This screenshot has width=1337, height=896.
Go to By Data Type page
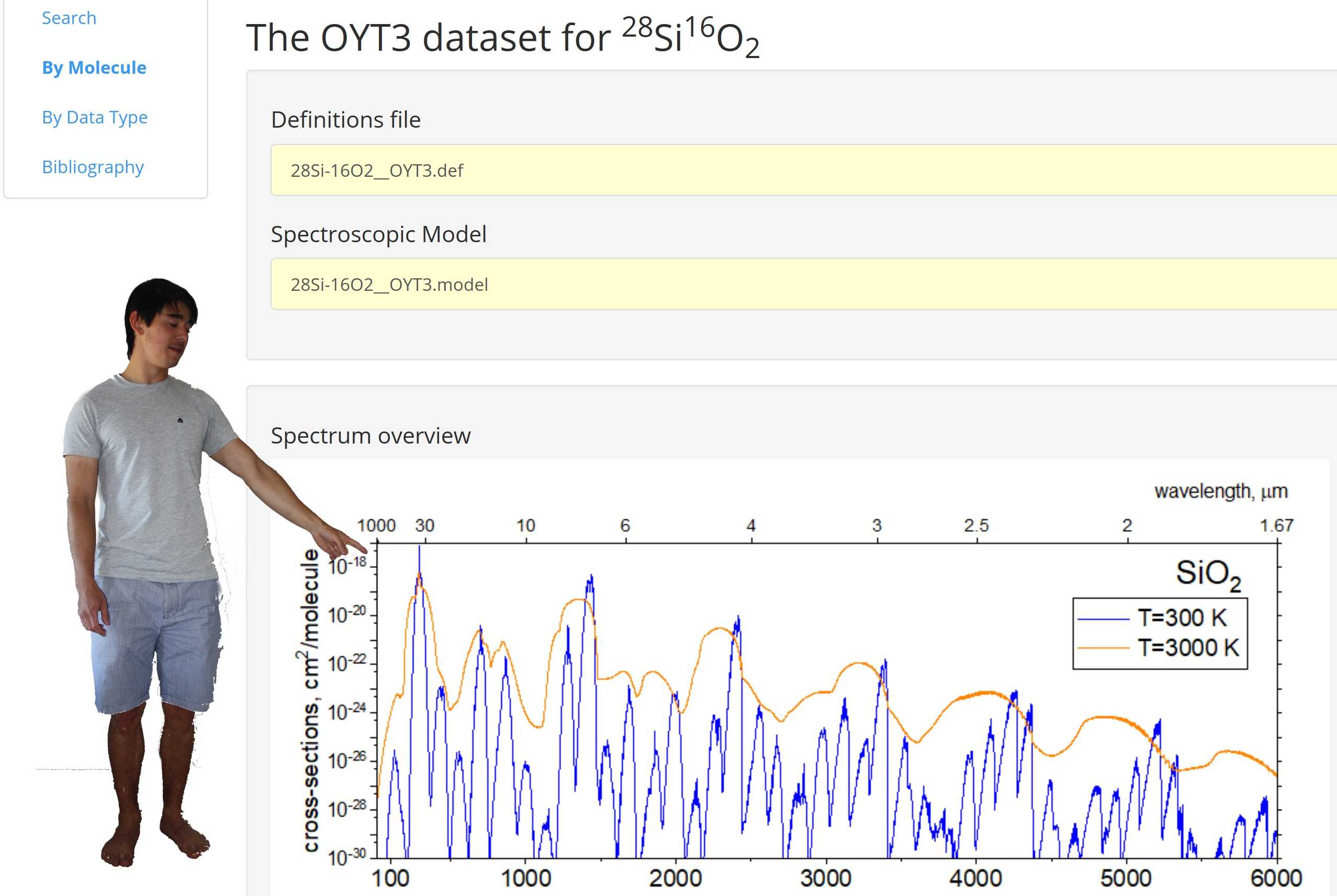pos(95,117)
